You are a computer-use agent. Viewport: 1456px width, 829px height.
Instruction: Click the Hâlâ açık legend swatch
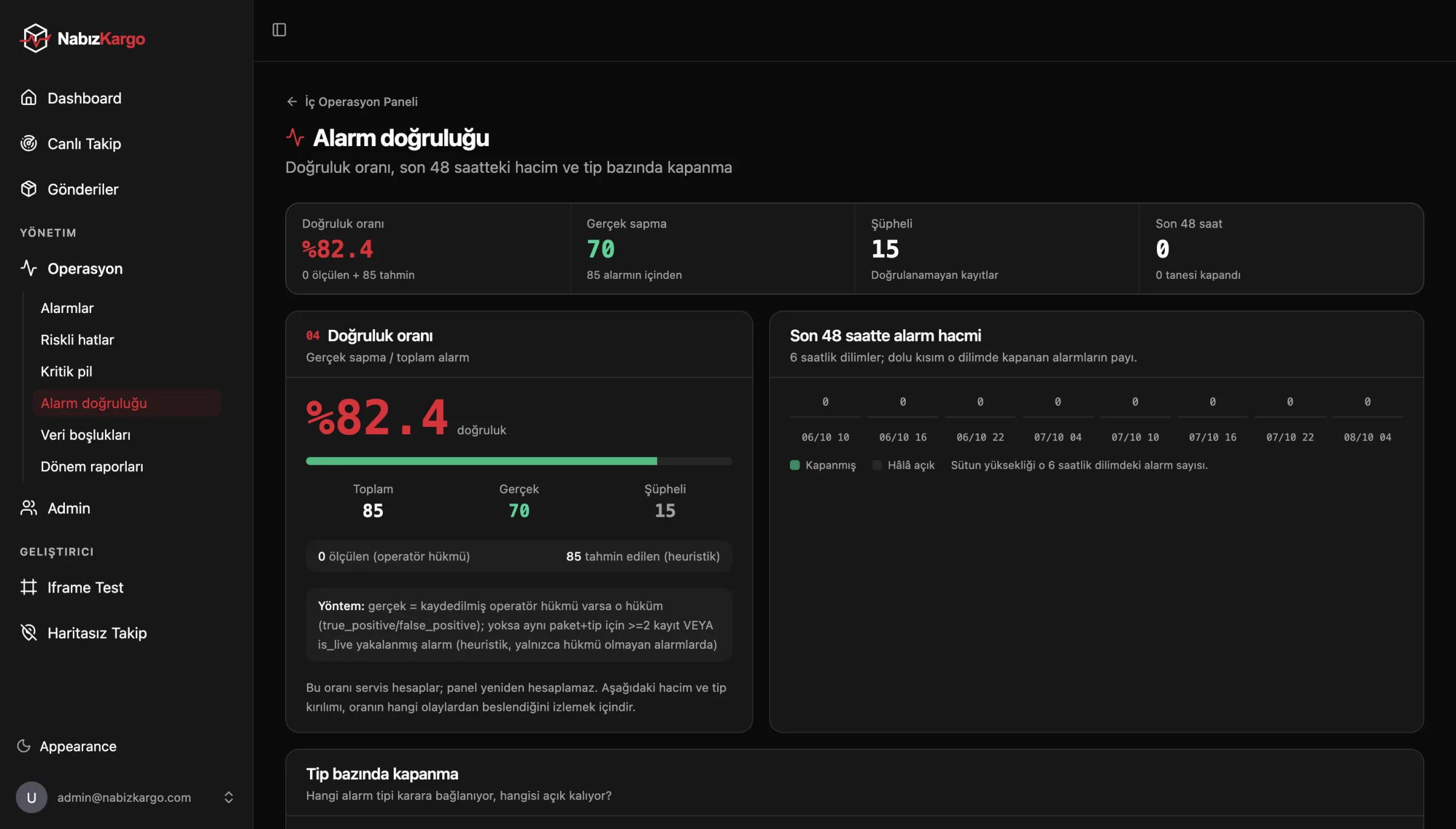[877, 465]
